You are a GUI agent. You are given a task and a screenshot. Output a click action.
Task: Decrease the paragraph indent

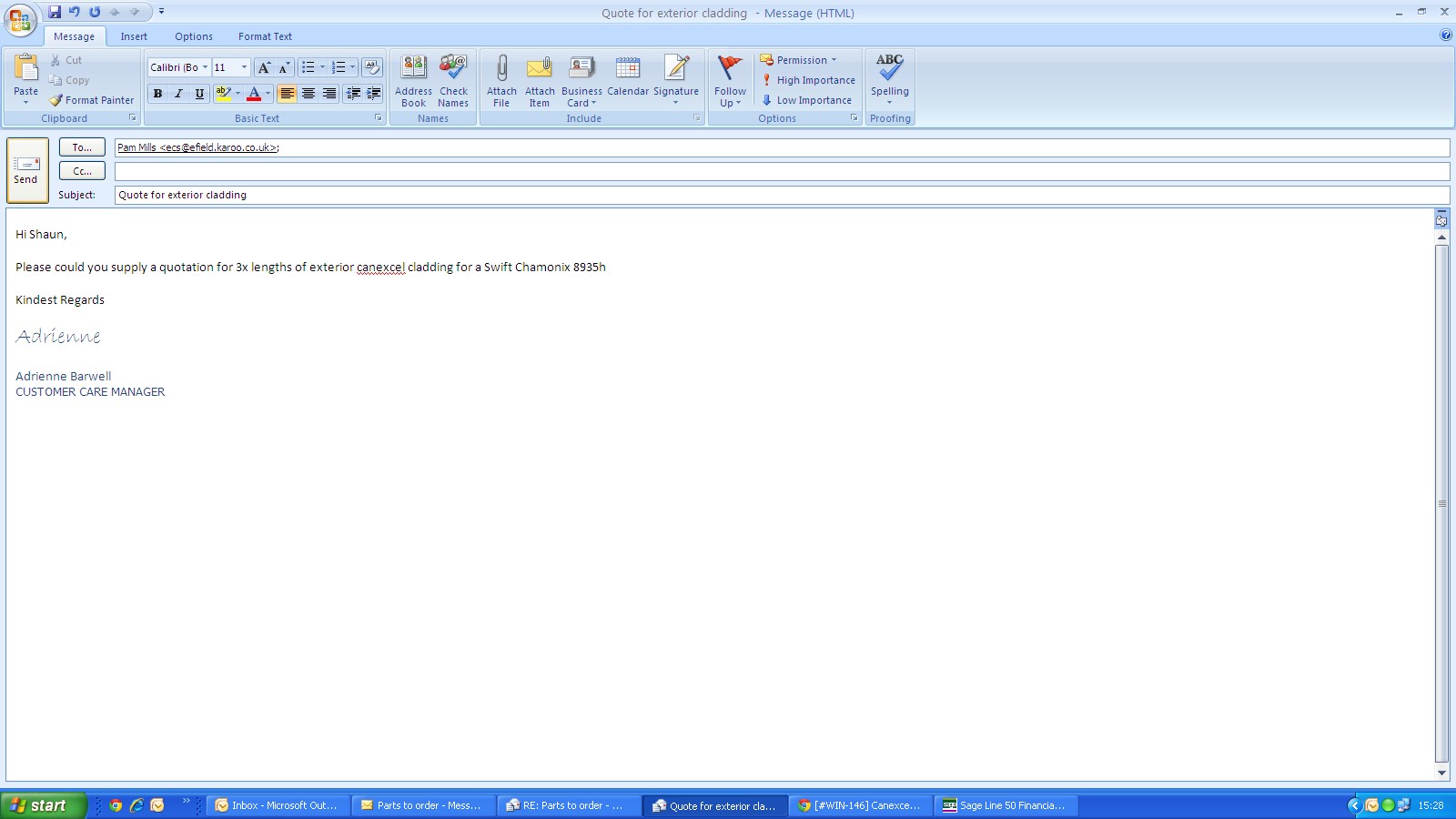coord(353,94)
